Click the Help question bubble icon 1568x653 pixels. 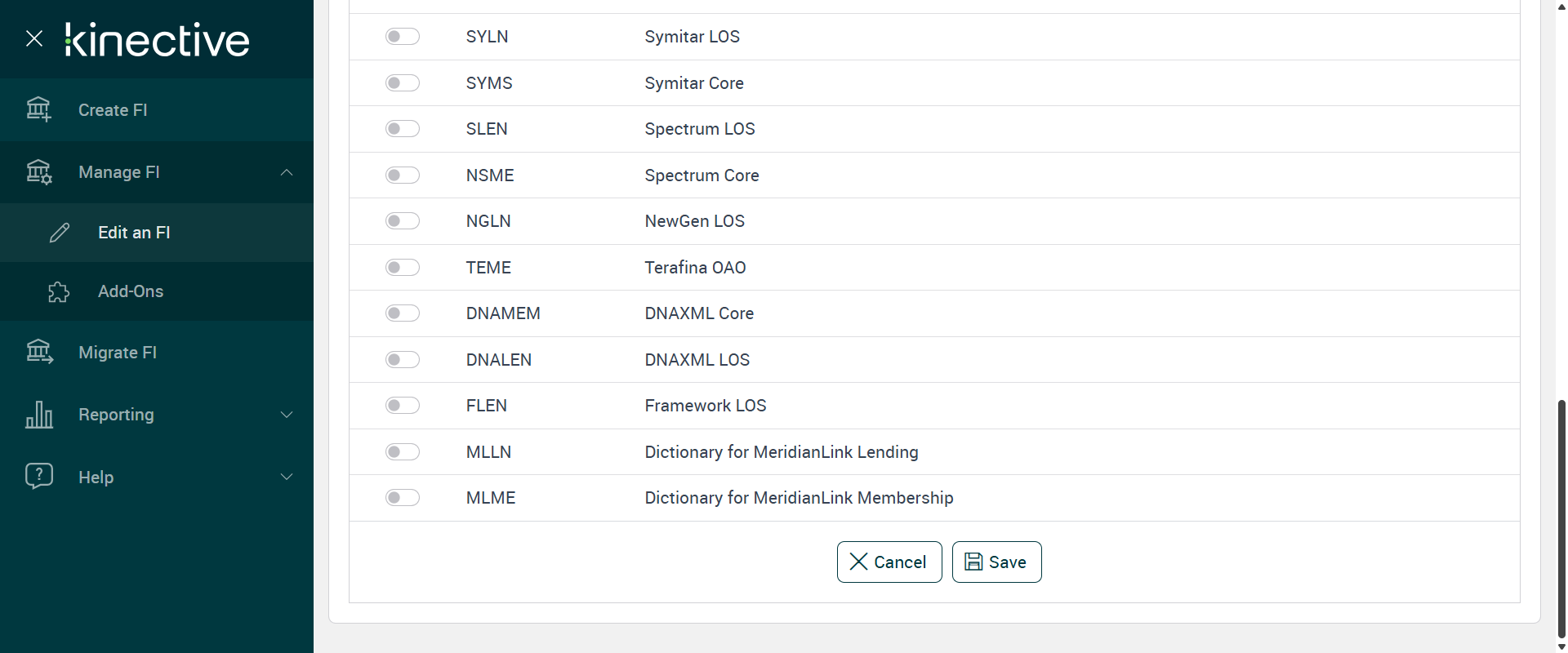click(39, 476)
